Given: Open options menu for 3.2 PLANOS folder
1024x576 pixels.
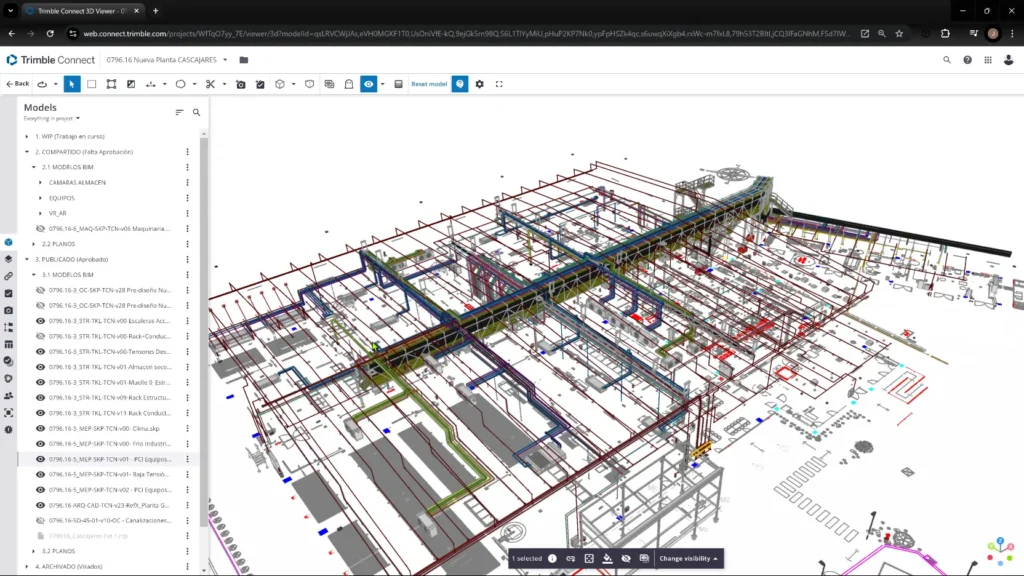Looking at the screenshot, I should 187,551.
